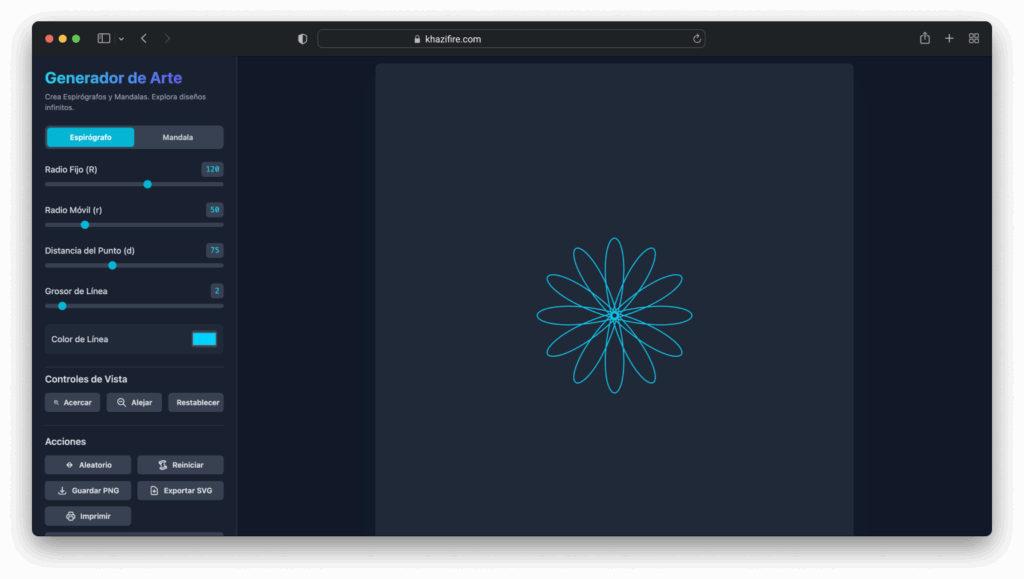Click the Radio Fijo (R) slider track

point(134,184)
